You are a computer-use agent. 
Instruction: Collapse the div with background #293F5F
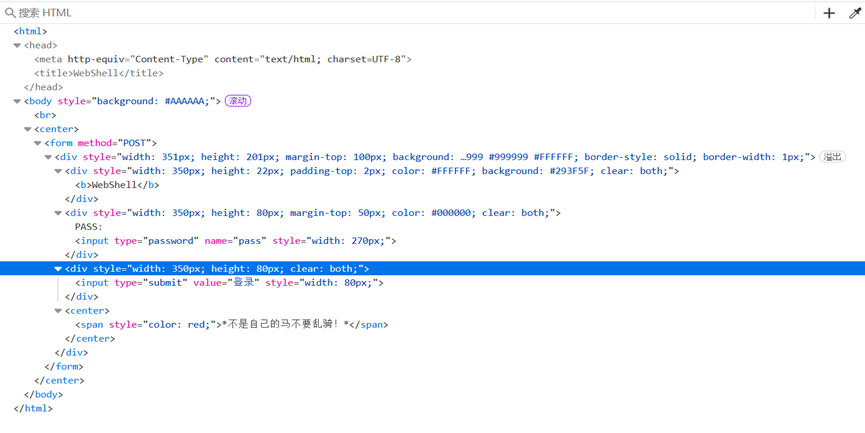coord(58,171)
